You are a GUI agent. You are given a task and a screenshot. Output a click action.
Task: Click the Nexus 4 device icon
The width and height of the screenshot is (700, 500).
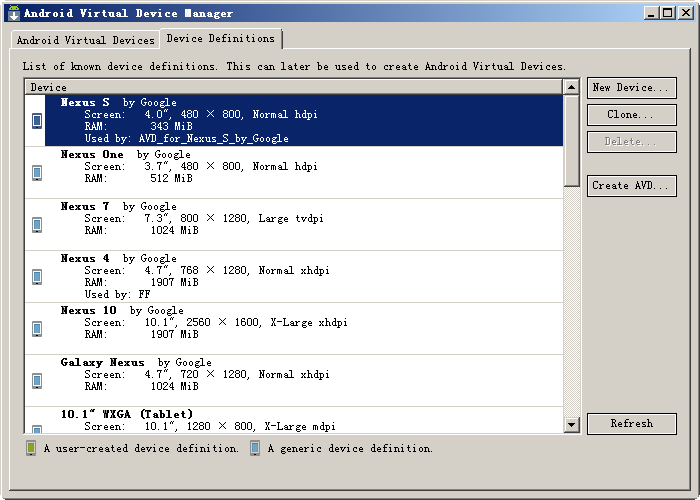click(37, 277)
